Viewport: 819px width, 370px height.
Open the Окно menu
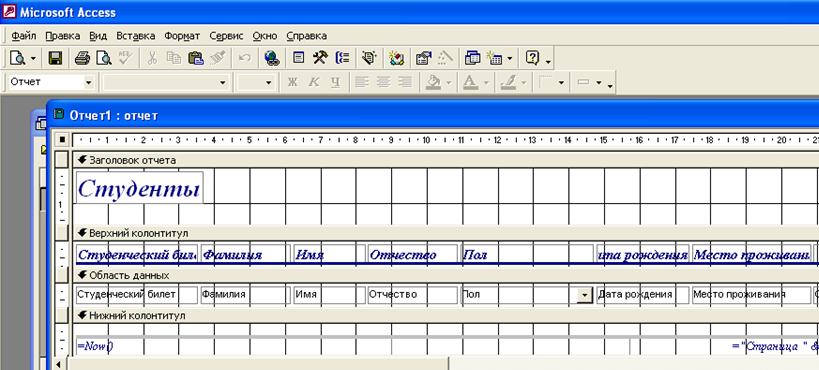pyautogui.click(x=265, y=36)
